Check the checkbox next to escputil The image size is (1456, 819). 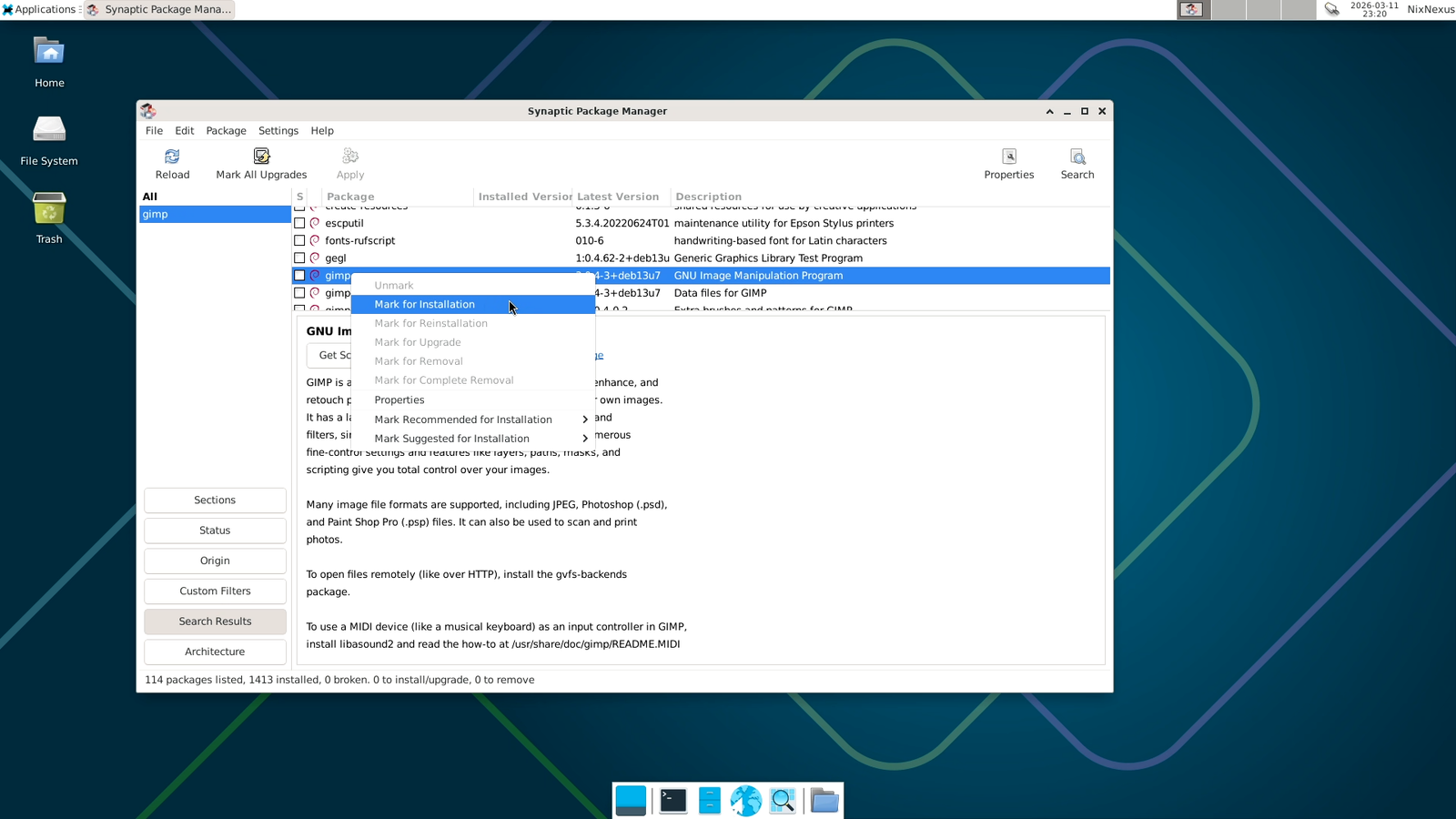coord(299,223)
